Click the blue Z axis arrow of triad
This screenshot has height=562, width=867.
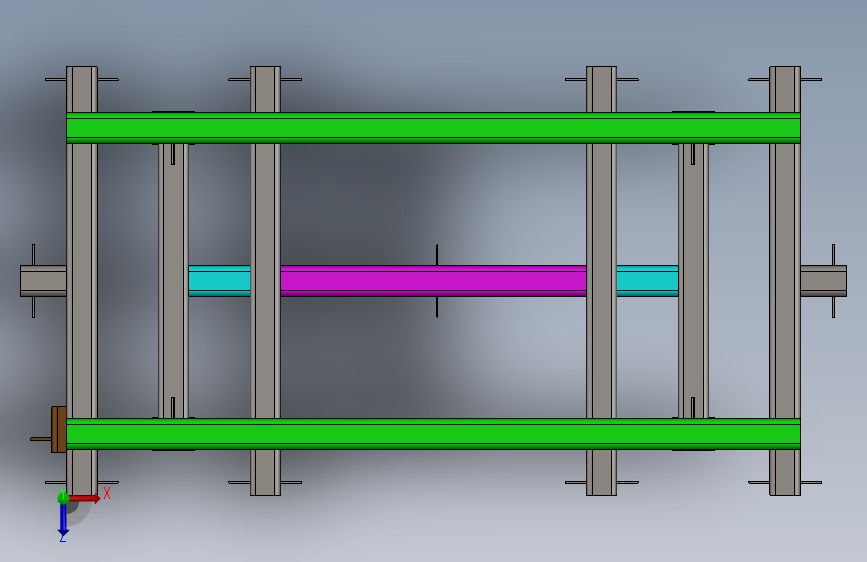(63, 520)
